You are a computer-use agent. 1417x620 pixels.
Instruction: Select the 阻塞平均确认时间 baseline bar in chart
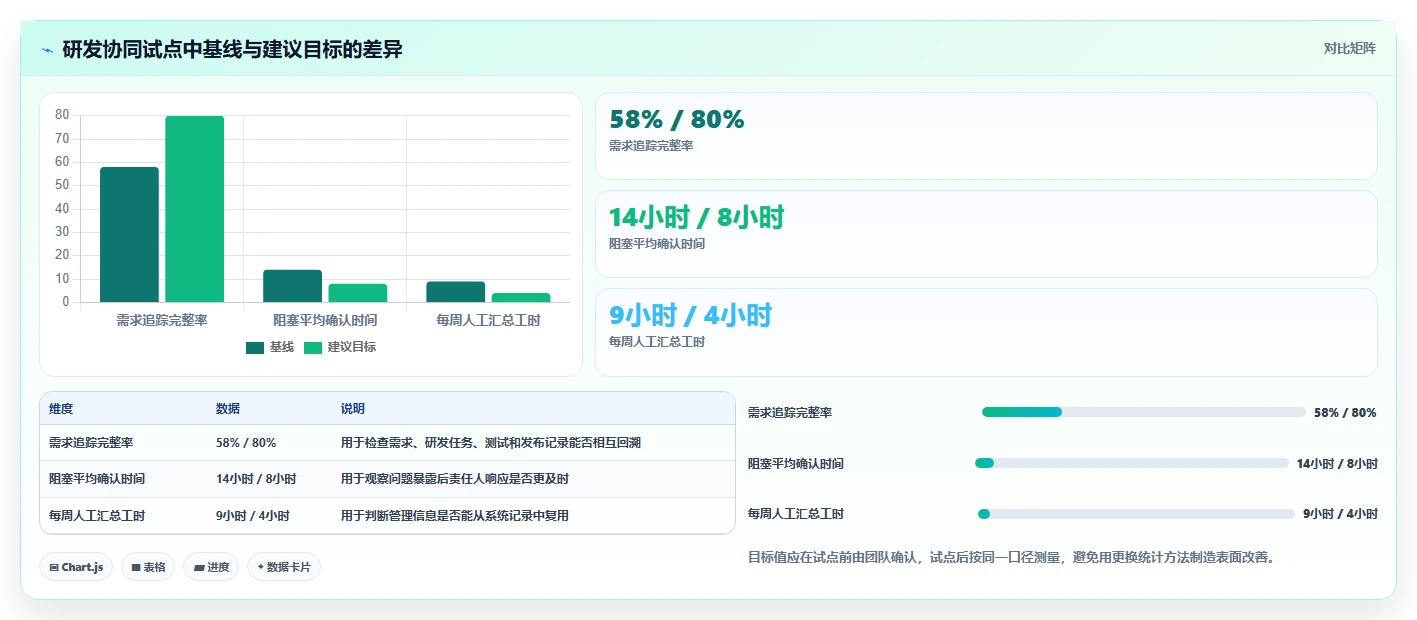[x=292, y=286]
